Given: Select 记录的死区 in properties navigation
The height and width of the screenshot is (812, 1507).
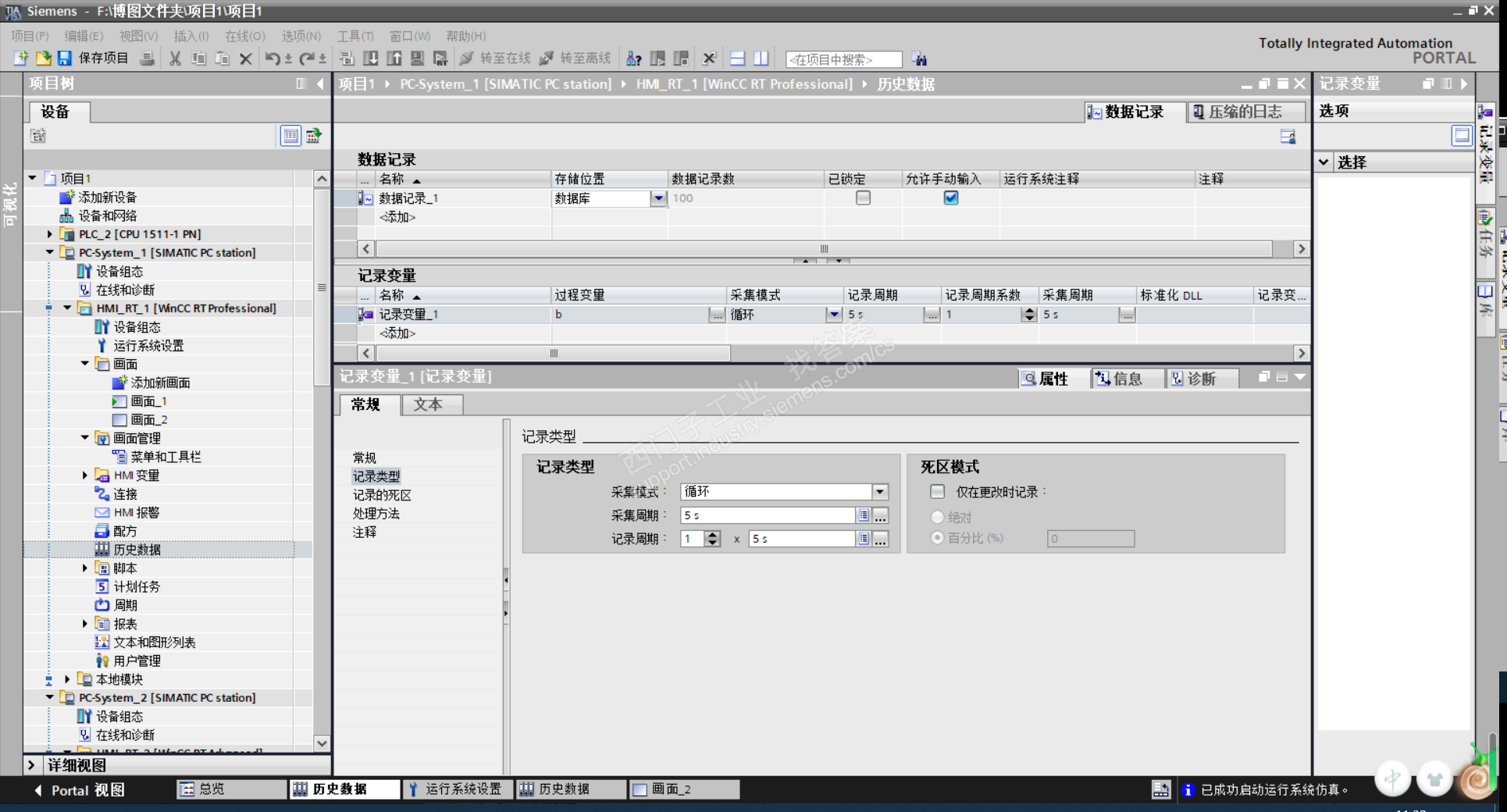Looking at the screenshot, I should 382,495.
